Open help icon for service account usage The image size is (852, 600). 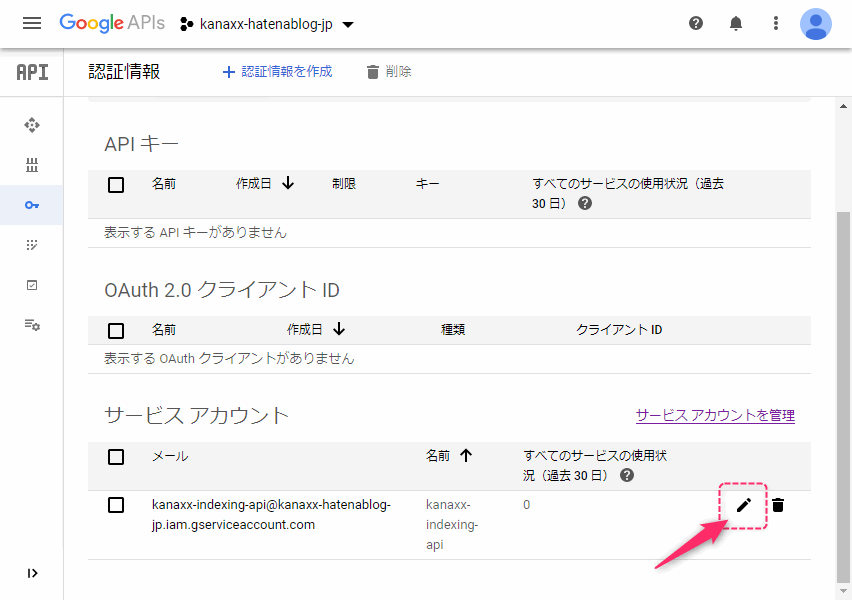[627, 476]
